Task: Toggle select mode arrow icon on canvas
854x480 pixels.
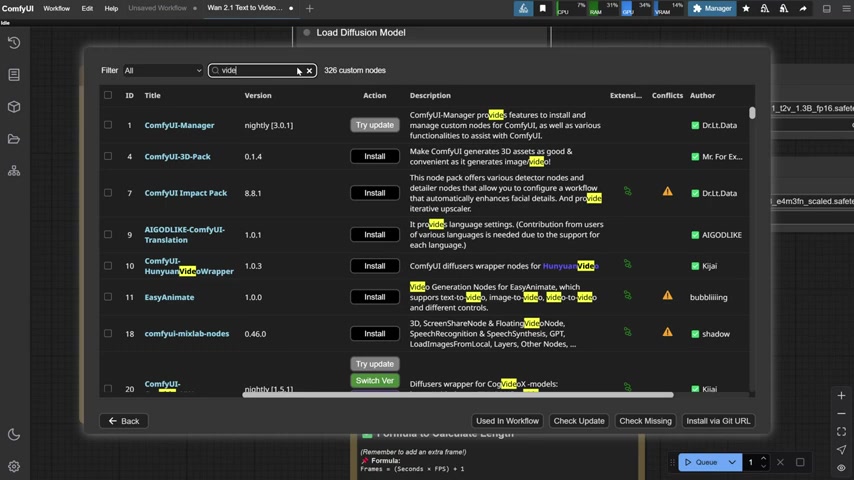Action: coord(841,449)
